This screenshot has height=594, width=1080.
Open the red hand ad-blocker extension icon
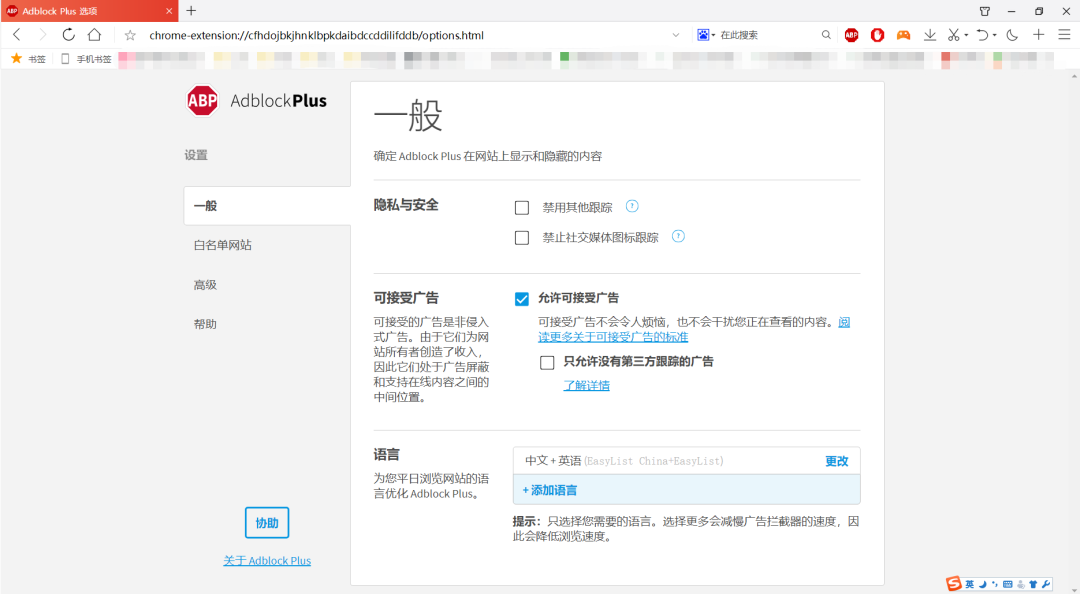877,35
